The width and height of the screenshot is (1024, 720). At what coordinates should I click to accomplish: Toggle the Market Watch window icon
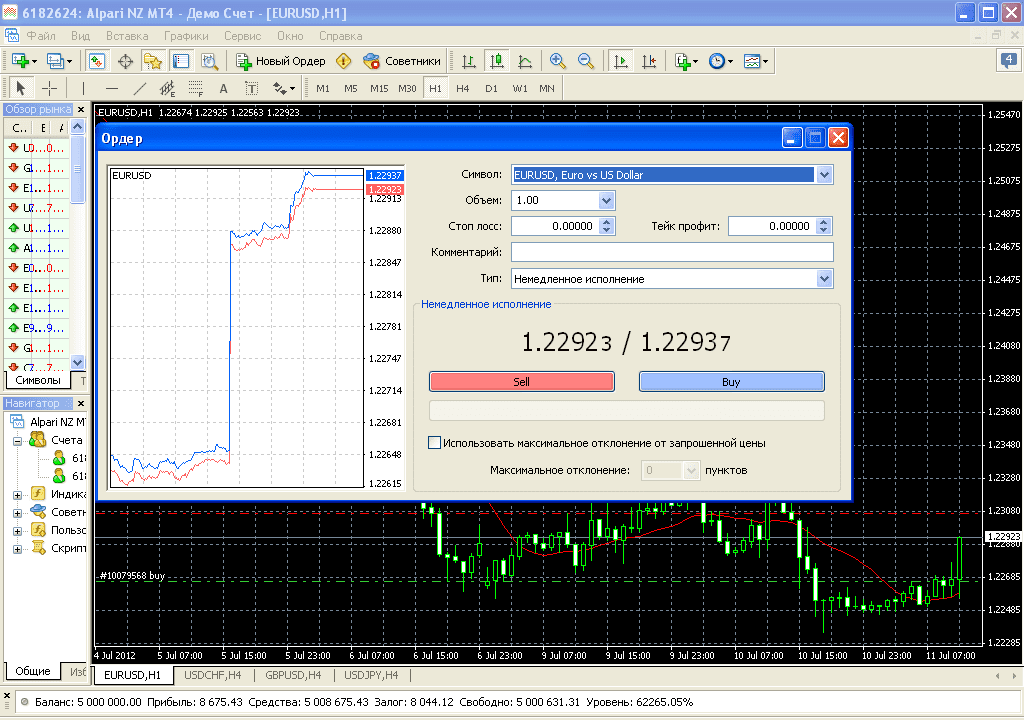pos(97,61)
